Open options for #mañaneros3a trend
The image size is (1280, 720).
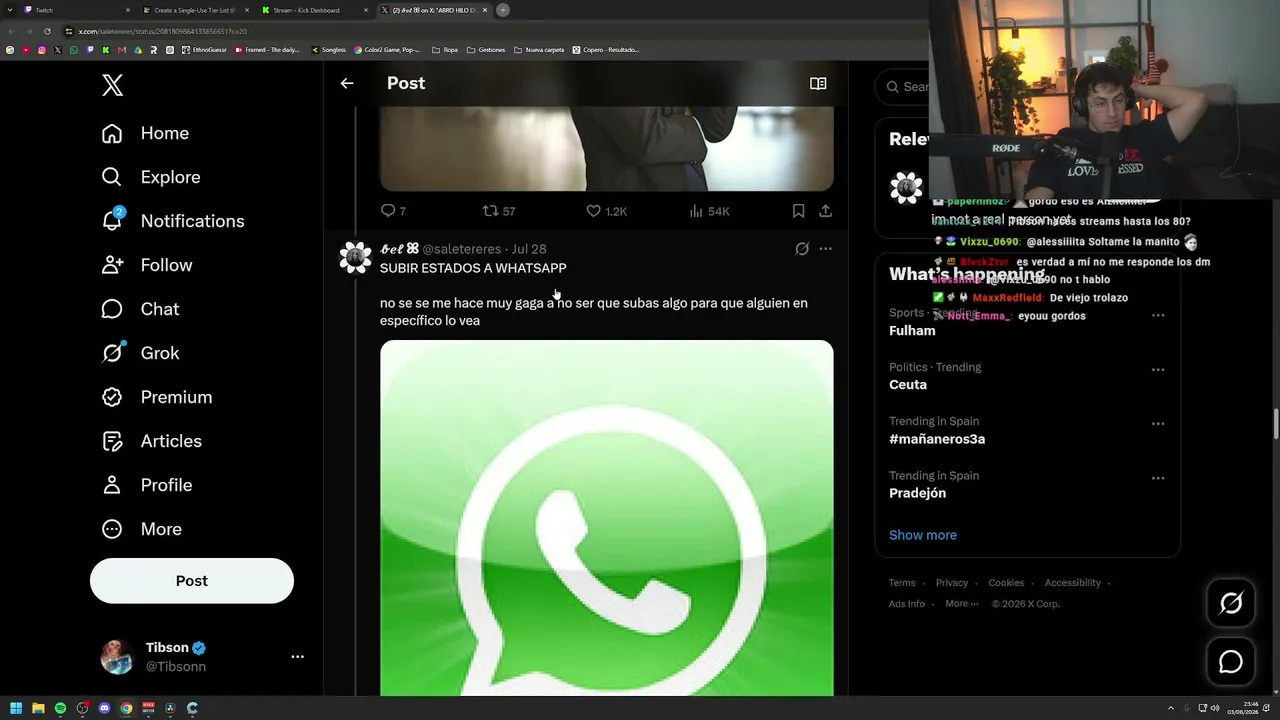click(1158, 424)
